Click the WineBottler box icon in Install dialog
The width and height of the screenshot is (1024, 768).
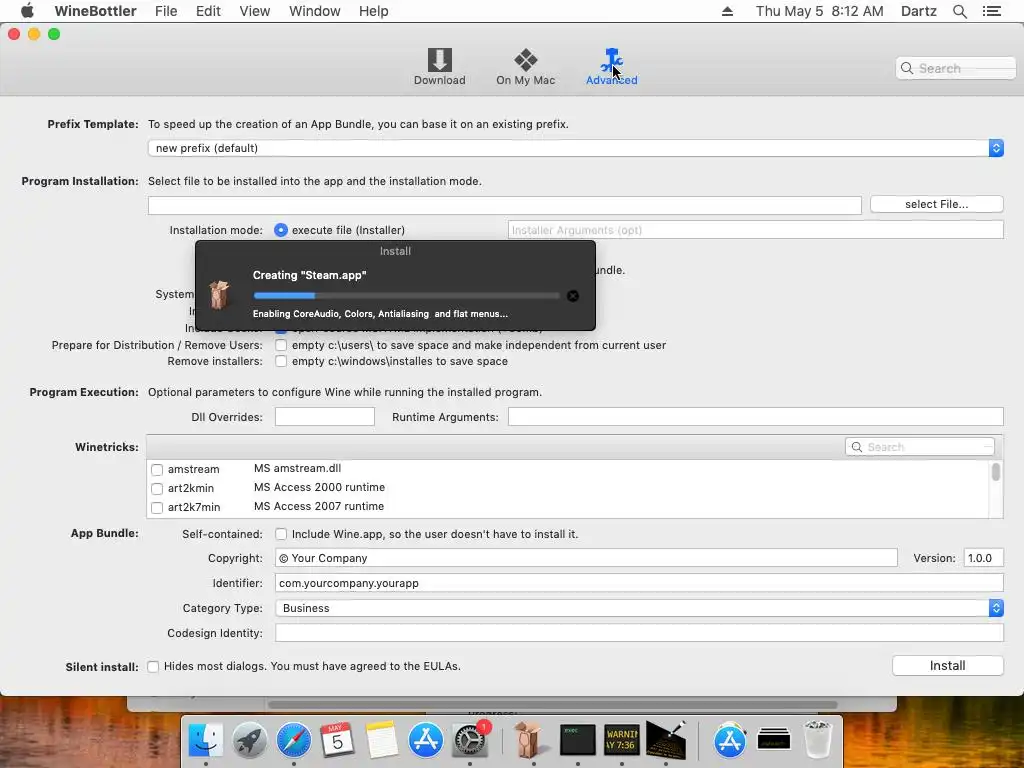pos(219,295)
